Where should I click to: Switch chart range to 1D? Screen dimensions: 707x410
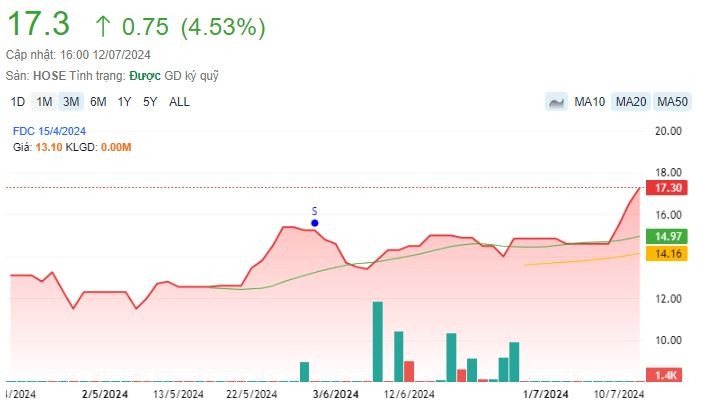18,101
